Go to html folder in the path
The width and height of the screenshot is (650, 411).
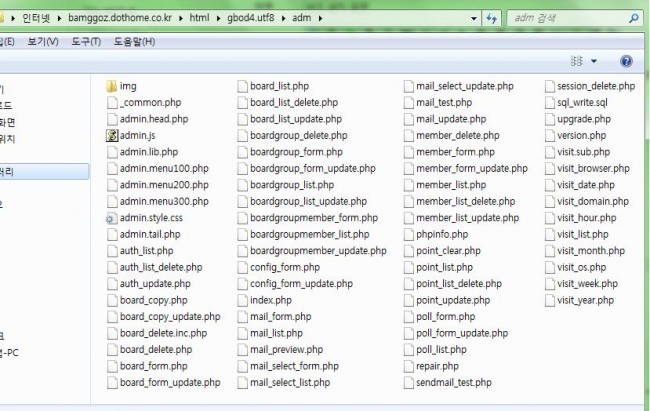(199, 18)
